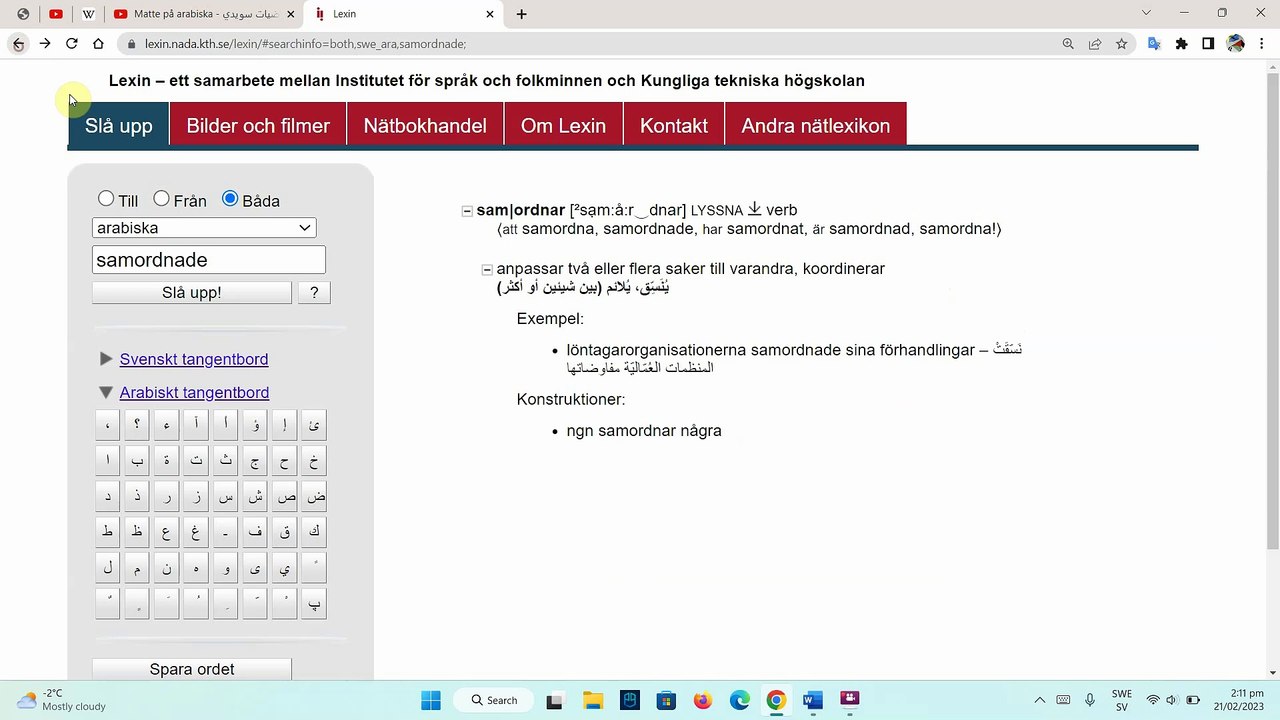Open the Windows Start menu
The height and width of the screenshot is (720, 1280).
pyautogui.click(x=431, y=700)
